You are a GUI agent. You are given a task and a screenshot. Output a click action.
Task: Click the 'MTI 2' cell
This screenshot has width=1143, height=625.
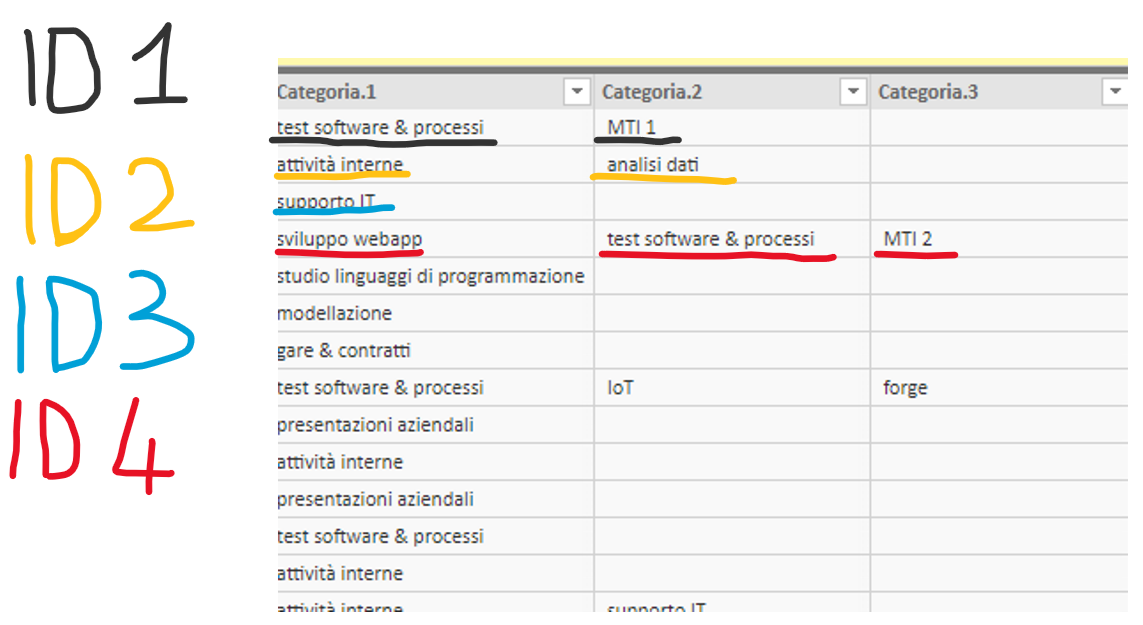coord(999,239)
